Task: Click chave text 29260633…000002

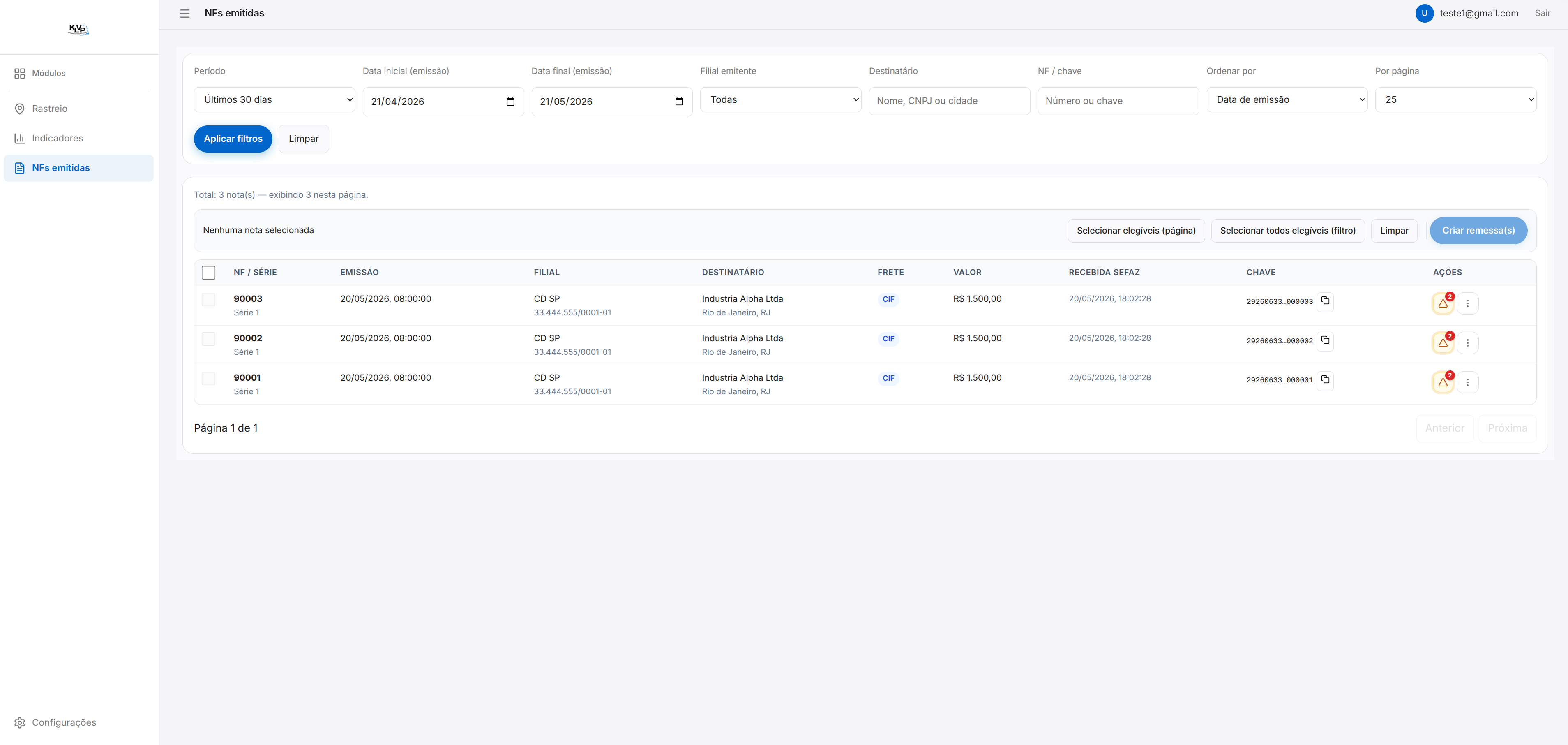Action: 1279,341
